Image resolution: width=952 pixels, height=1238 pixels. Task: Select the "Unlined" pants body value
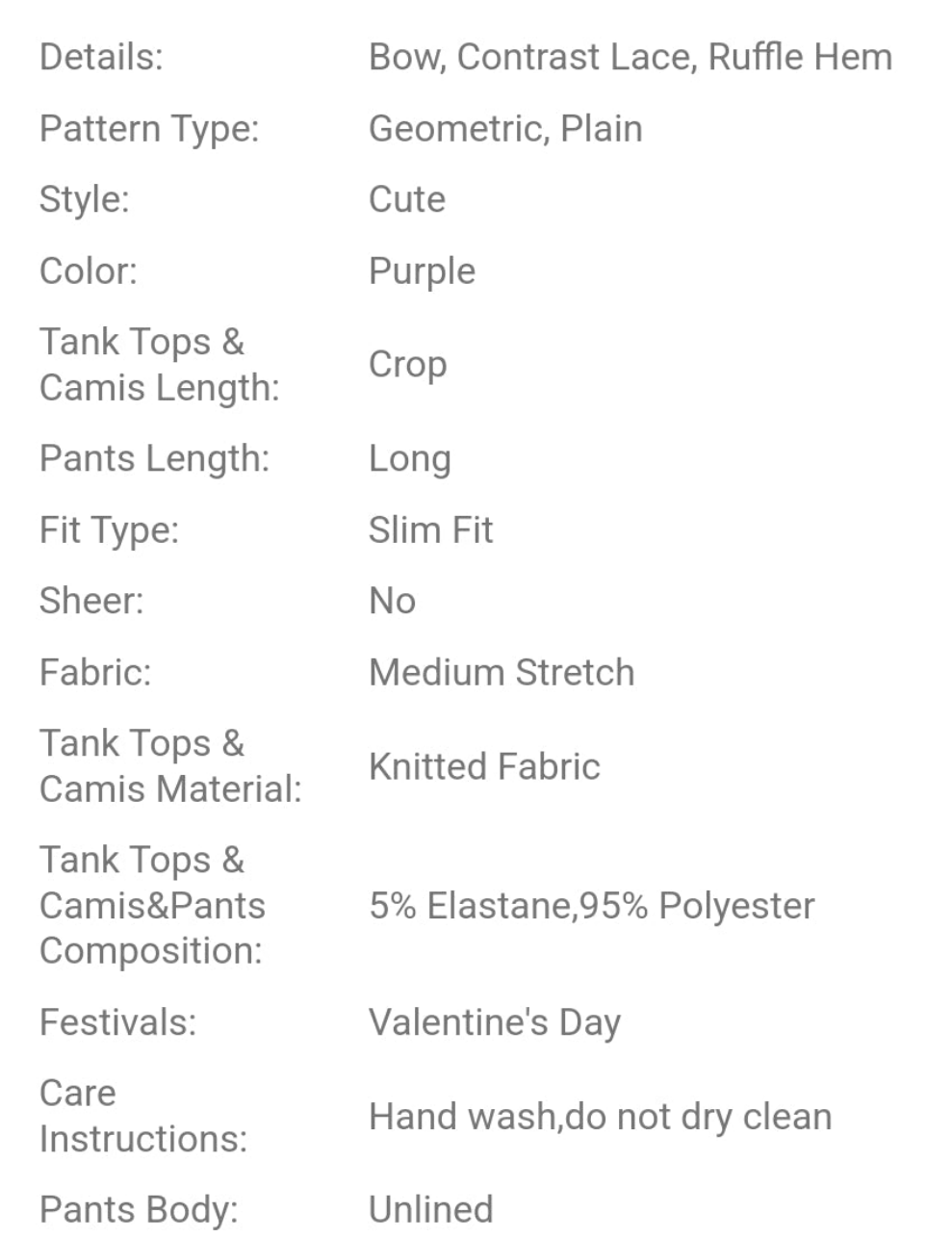430,1209
